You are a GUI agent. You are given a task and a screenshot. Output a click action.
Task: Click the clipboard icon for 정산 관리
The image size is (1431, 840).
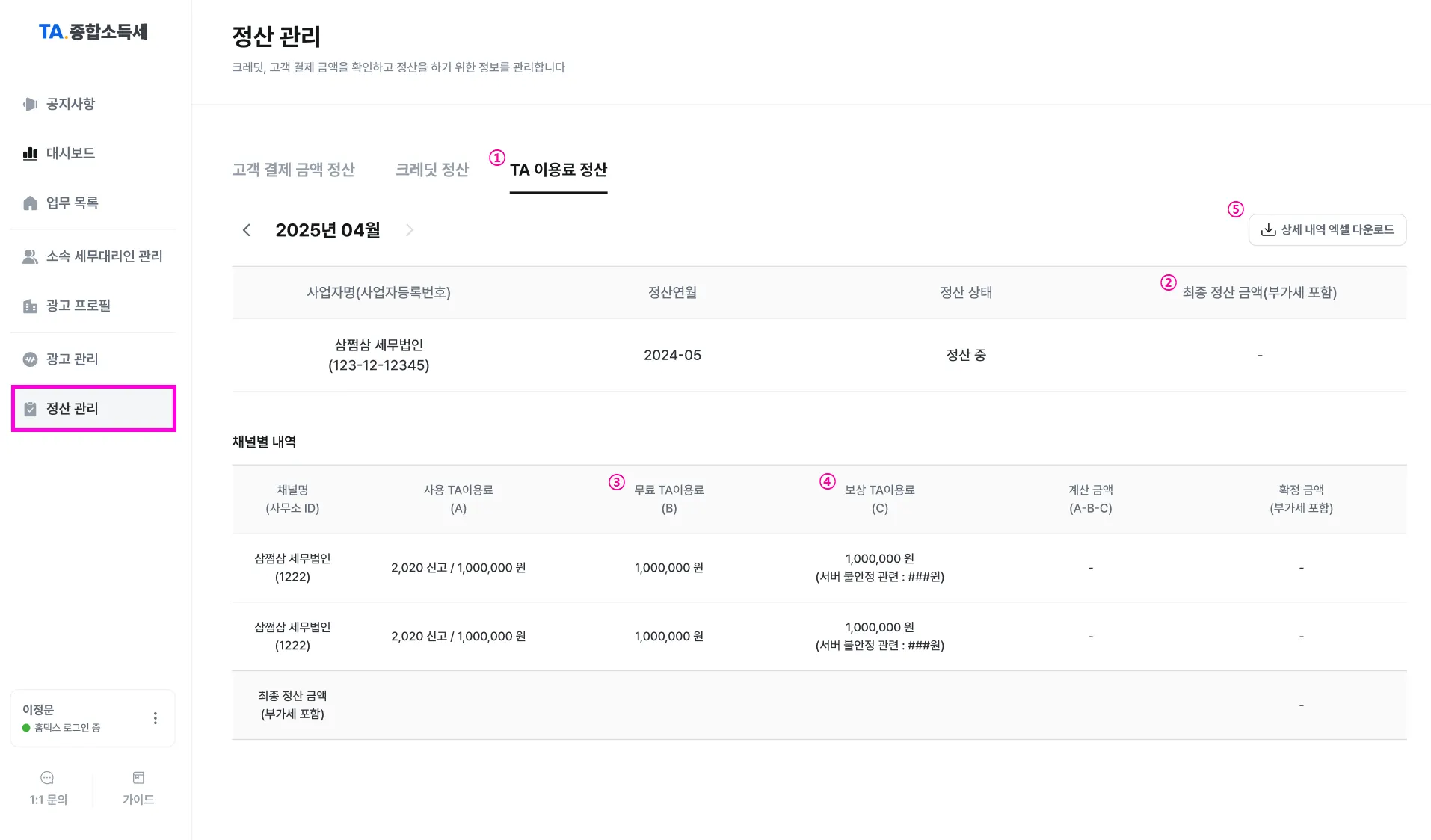point(30,409)
